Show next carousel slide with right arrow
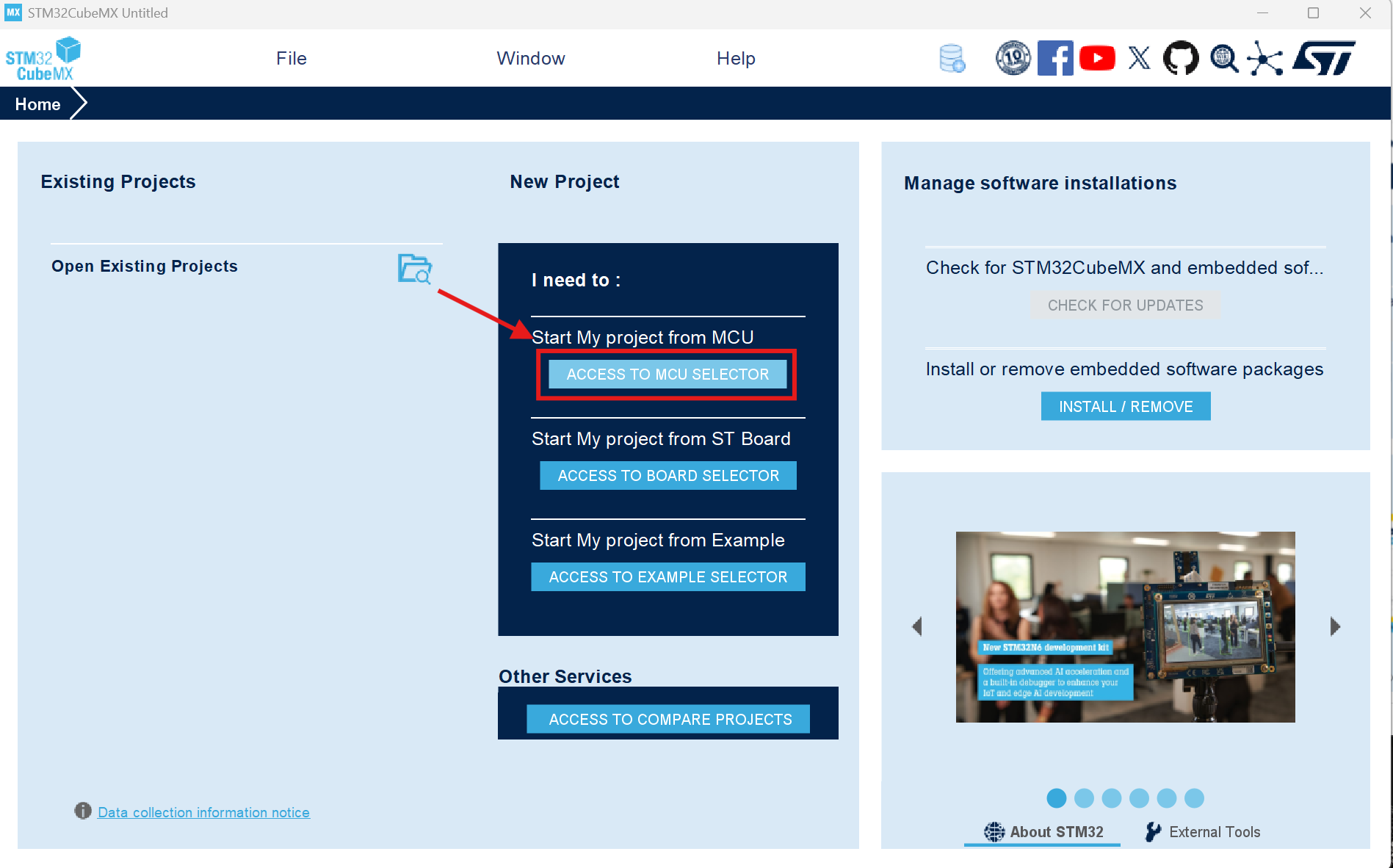 [1335, 626]
